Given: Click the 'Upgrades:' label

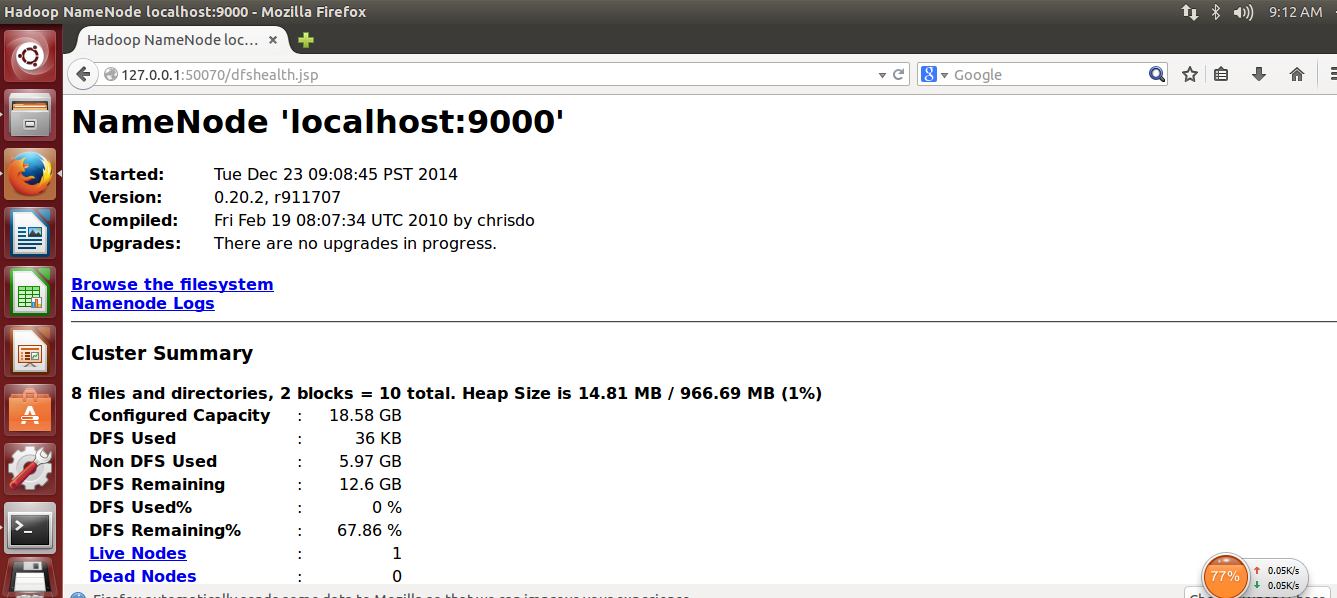Looking at the screenshot, I should (x=135, y=243).
